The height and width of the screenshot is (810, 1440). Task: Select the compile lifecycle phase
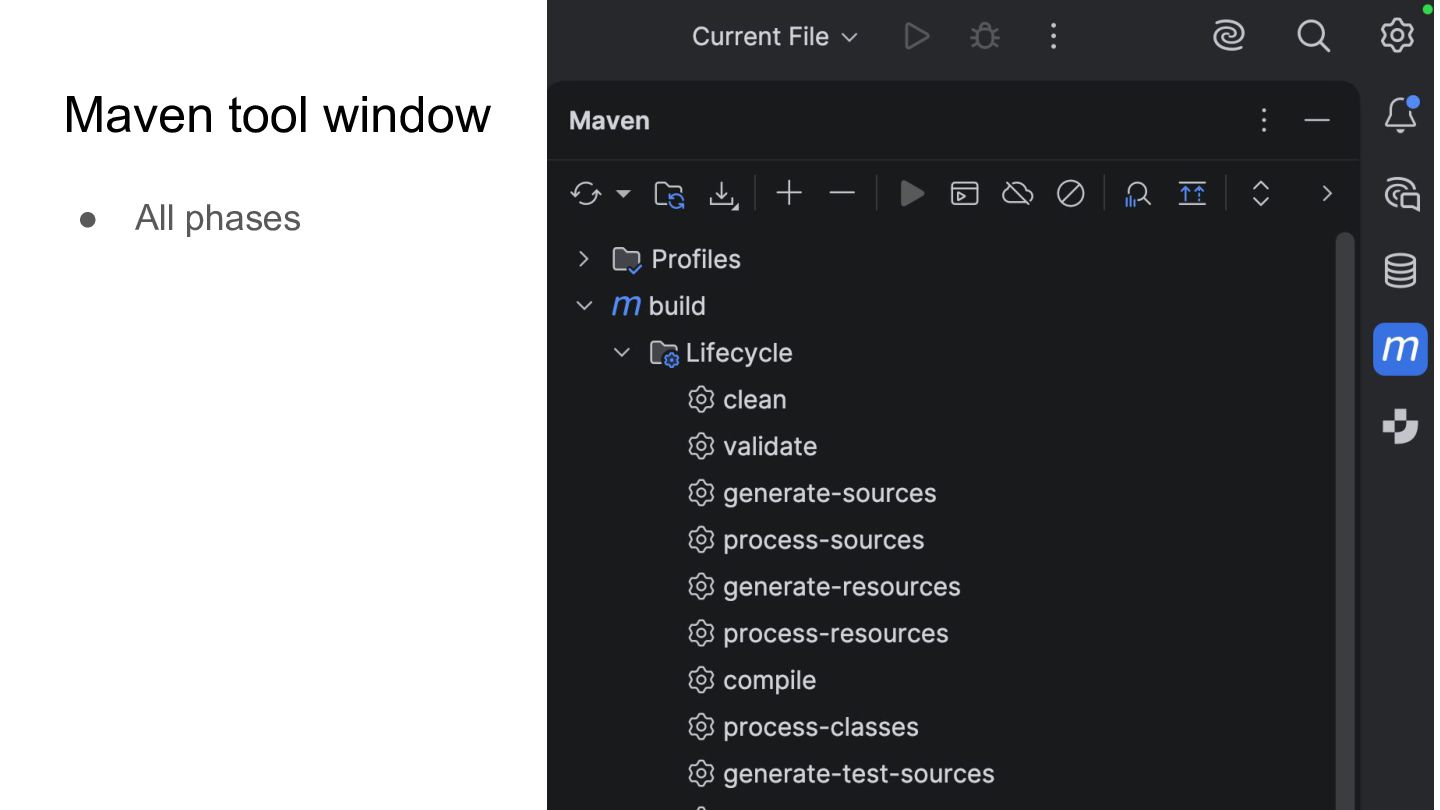769,680
